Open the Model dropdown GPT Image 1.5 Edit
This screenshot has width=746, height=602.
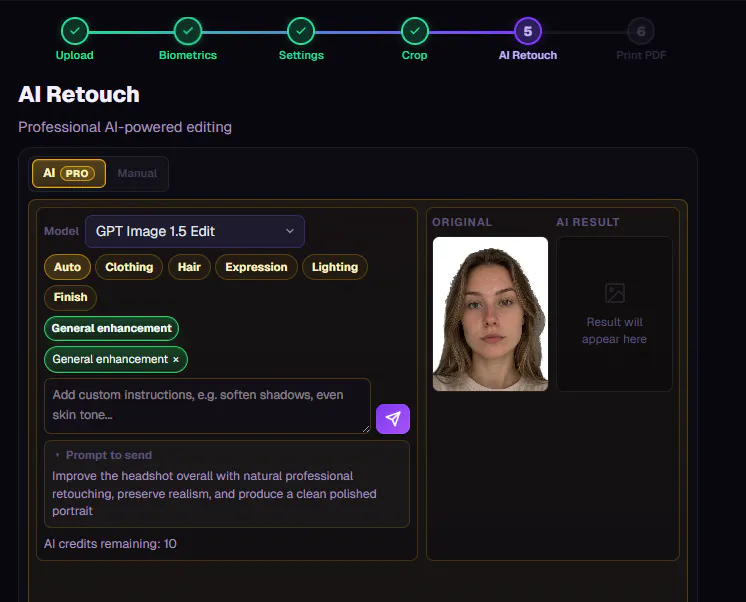click(195, 231)
